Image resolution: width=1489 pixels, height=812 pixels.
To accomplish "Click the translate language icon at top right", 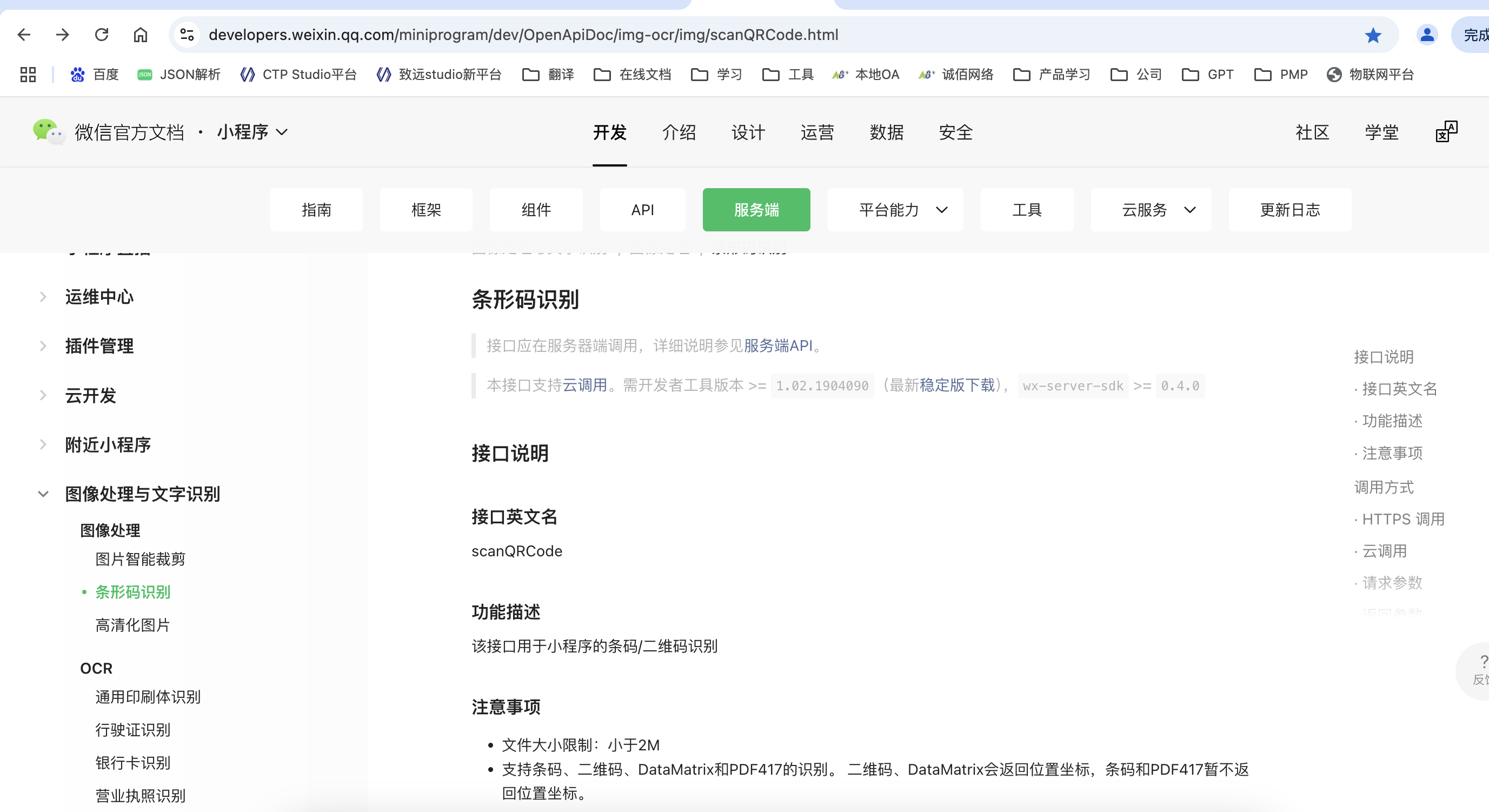I will (1446, 132).
